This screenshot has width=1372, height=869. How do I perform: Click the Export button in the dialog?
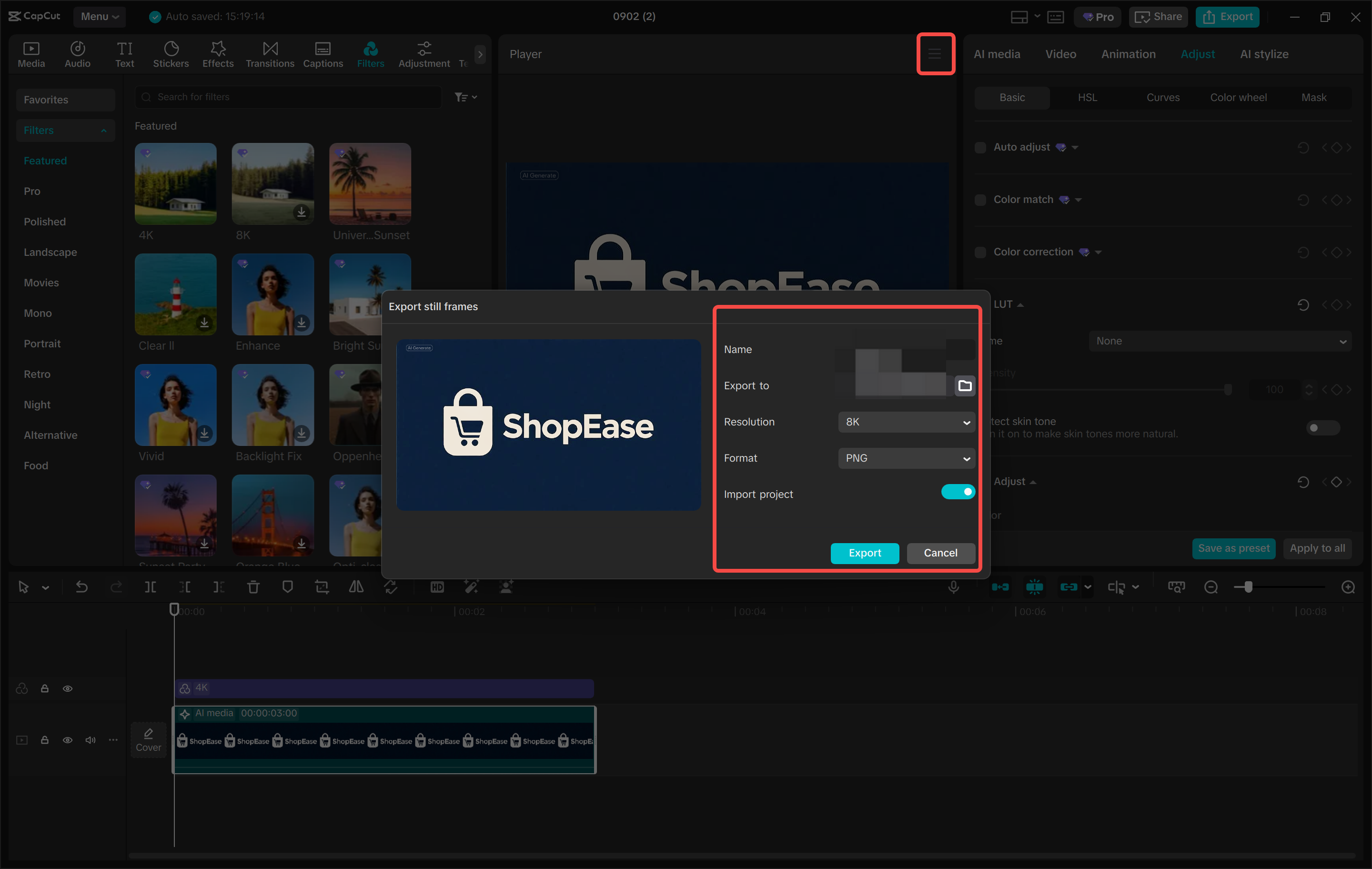tap(864, 553)
